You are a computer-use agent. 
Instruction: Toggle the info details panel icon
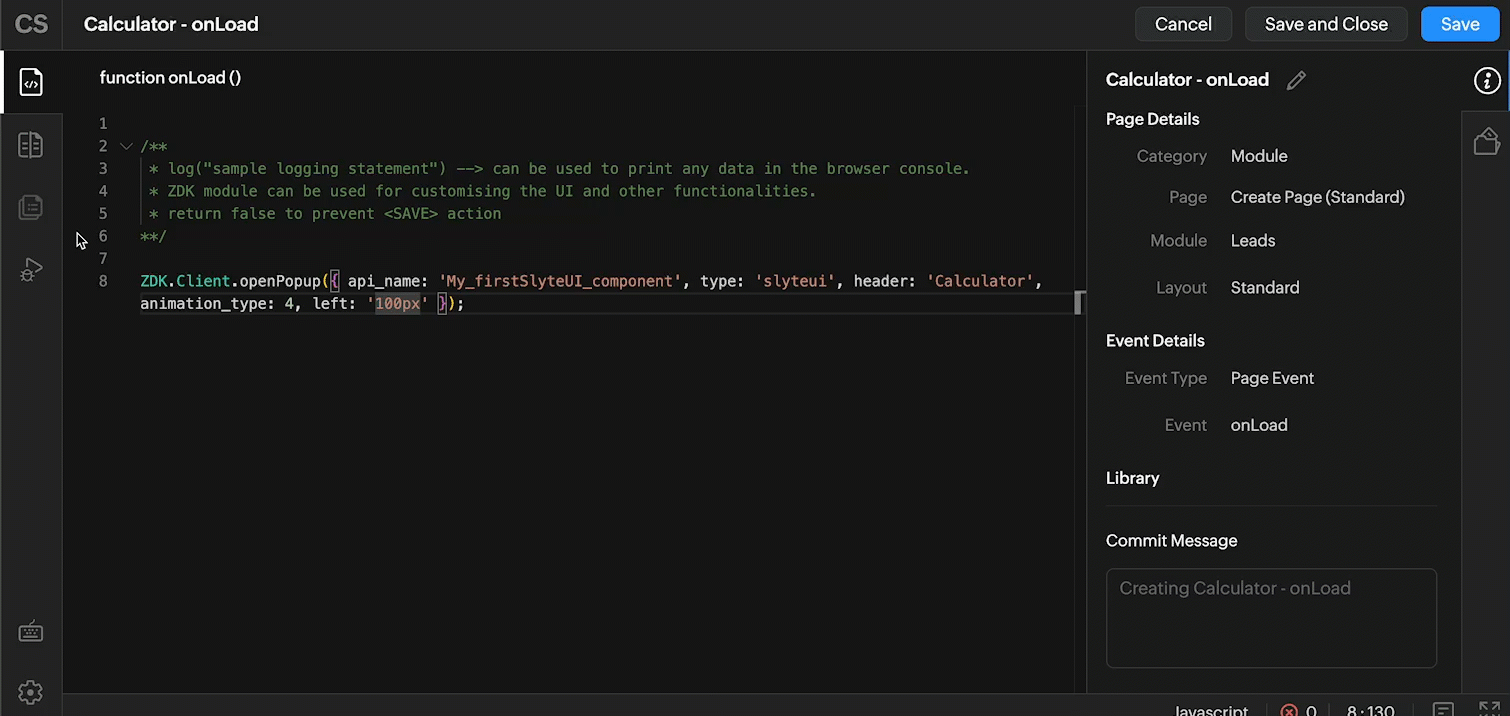tap(1487, 82)
